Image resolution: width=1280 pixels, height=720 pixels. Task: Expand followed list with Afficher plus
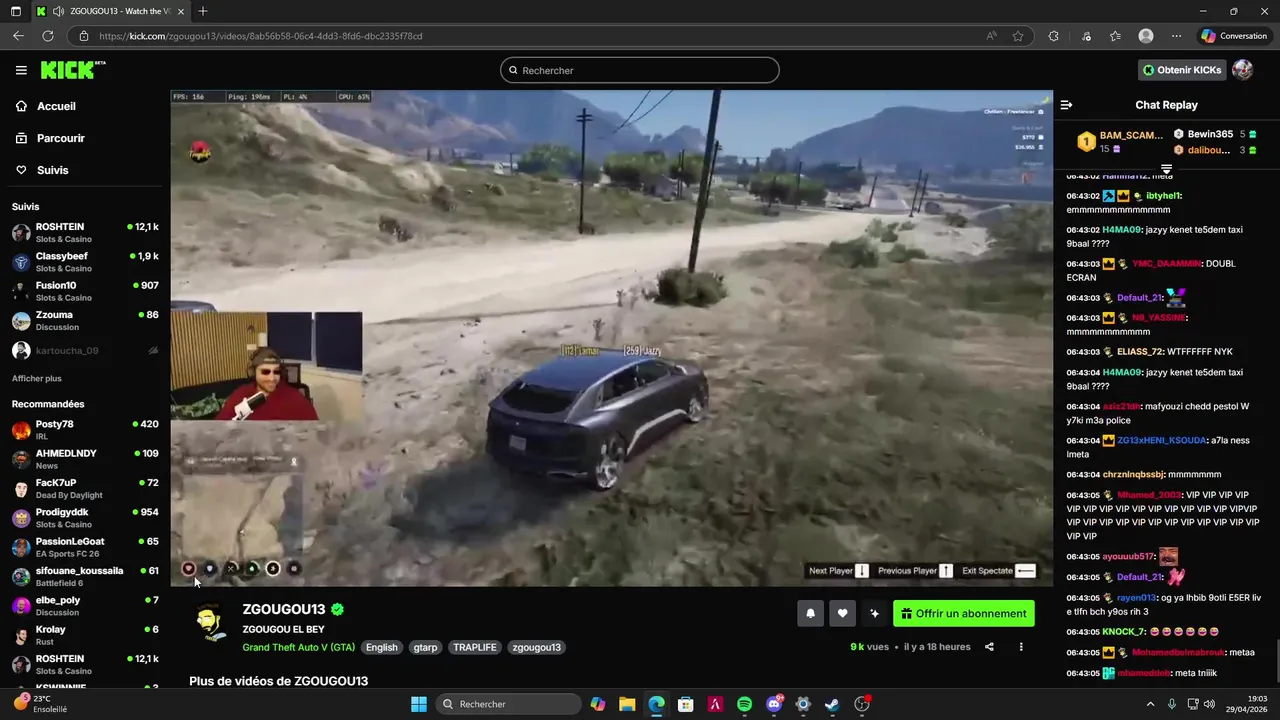pyautogui.click(x=37, y=379)
